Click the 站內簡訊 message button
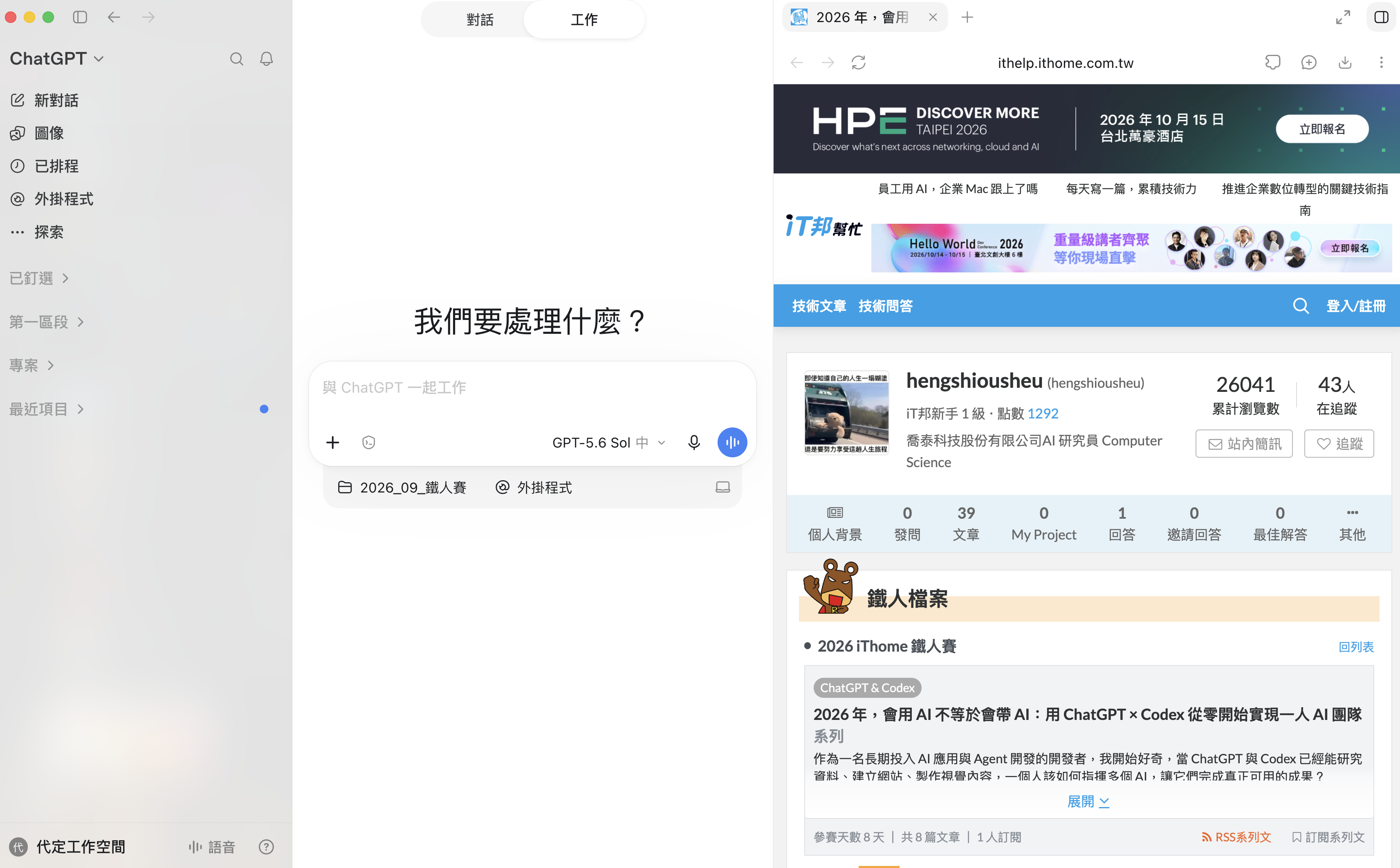Viewport: 1400px width, 868px height. pyautogui.click(x=1244, y=443)
